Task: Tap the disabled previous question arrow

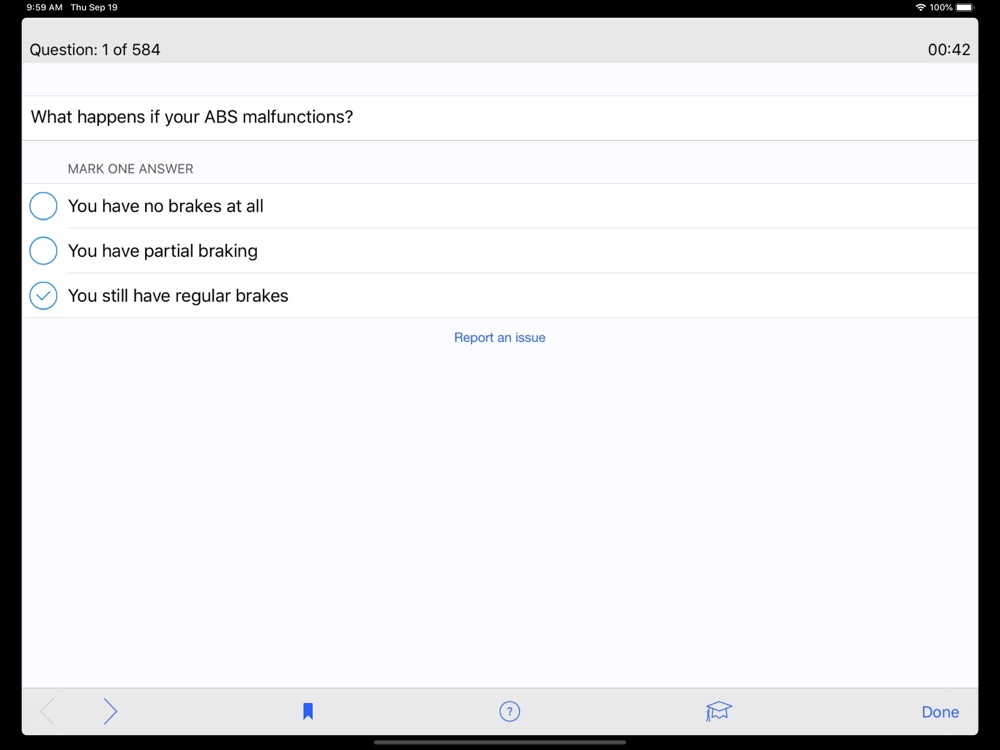Action: coord(47,711)
